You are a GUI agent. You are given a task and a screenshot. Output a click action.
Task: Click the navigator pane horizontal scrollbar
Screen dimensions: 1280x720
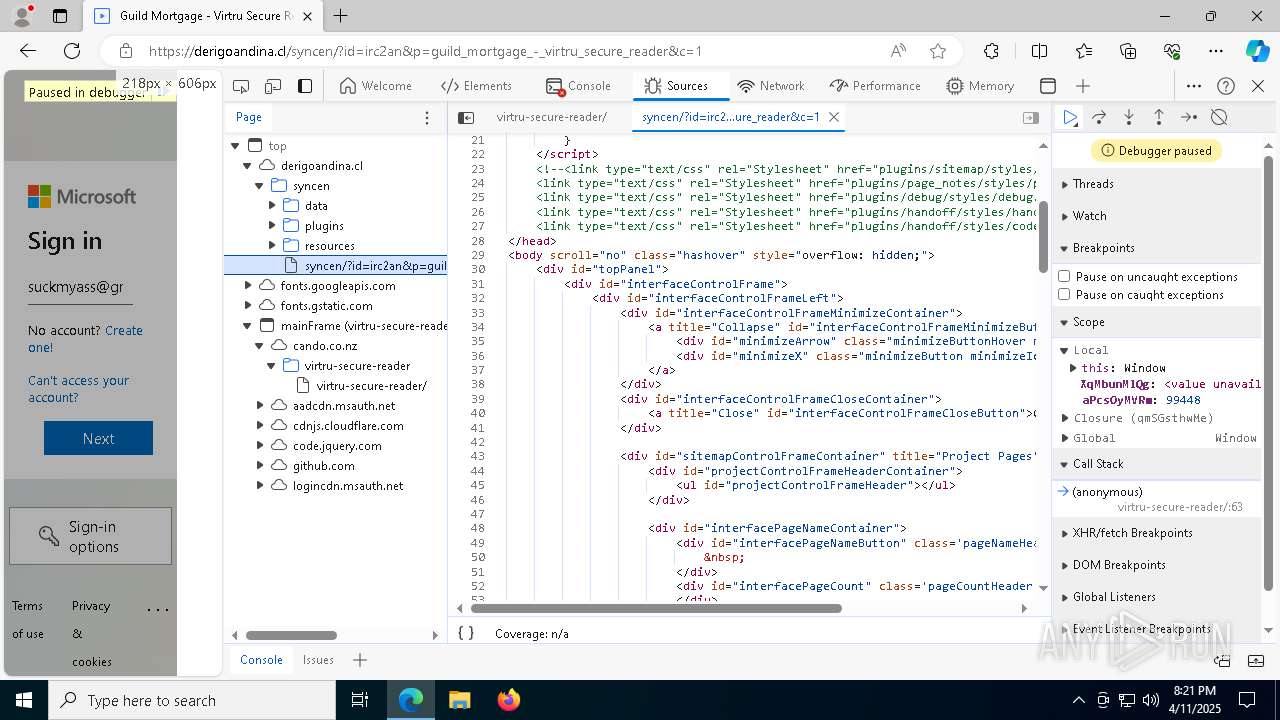(291, 635)
